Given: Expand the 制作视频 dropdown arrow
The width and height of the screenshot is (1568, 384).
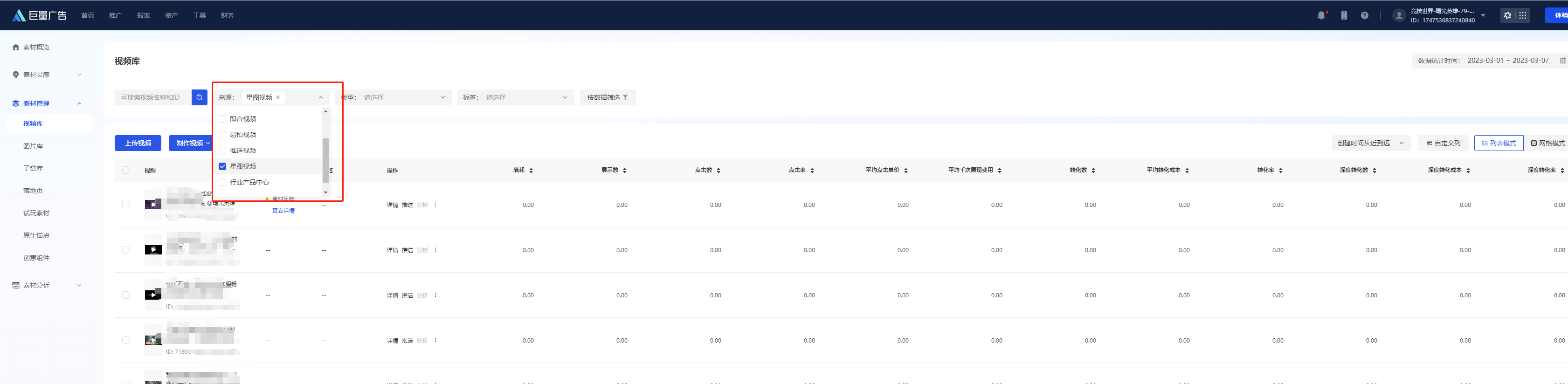Looking at the screenshot, I should point(207,143).
